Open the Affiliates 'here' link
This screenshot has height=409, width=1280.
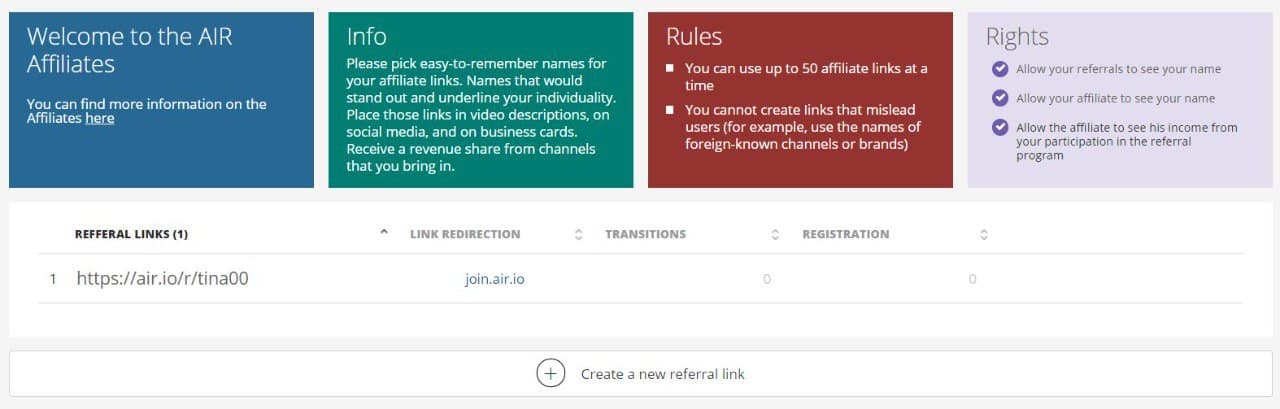(100, 118)
